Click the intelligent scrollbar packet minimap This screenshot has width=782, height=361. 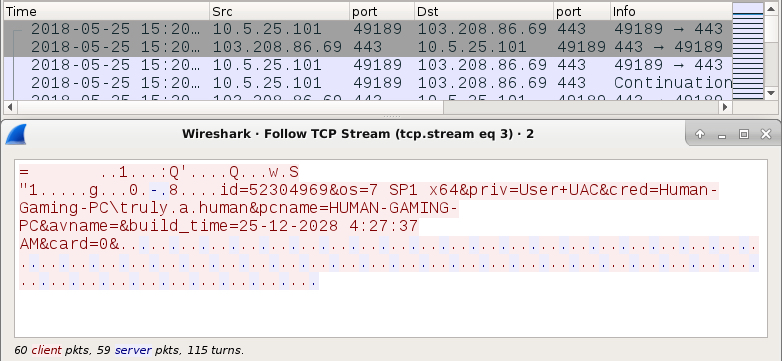click(748, 50)
